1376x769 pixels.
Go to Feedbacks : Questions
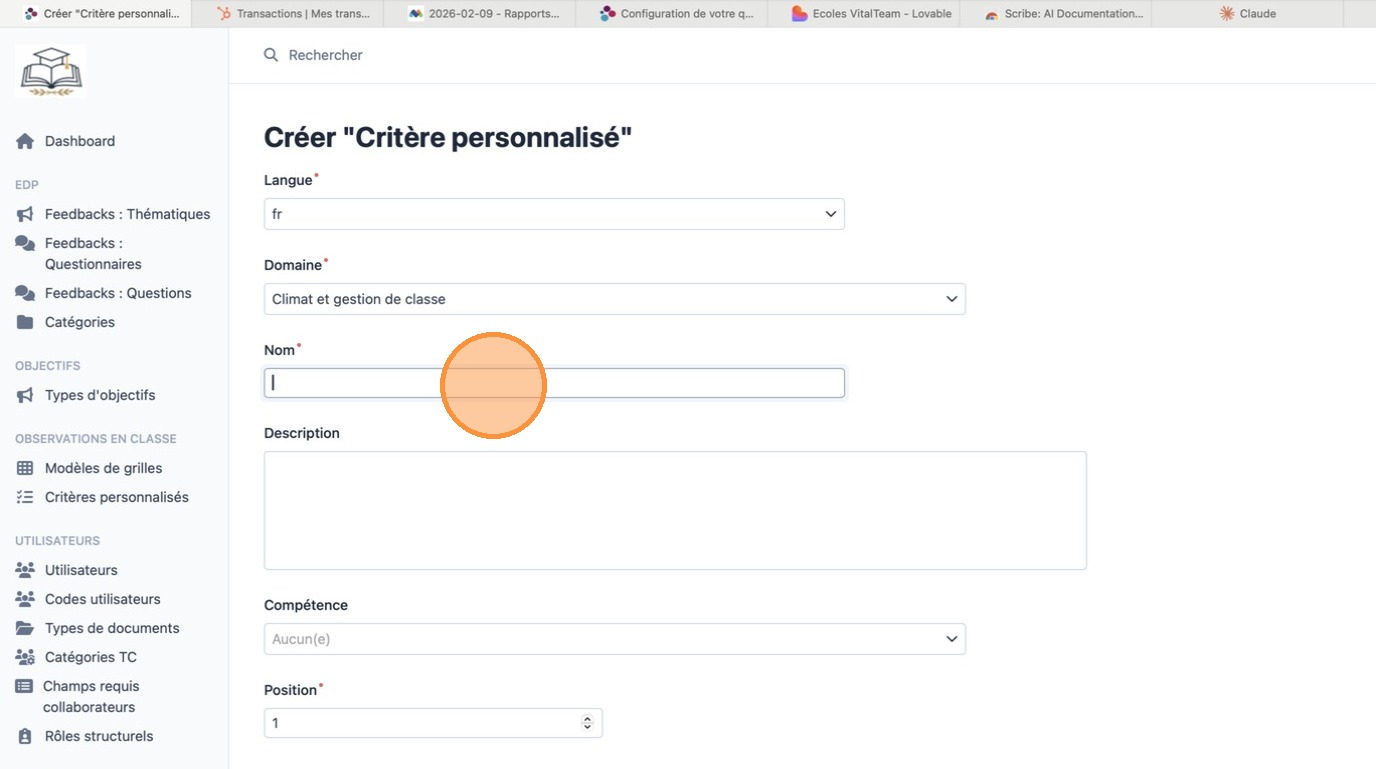pyautogui.click(x=118, y=293)
